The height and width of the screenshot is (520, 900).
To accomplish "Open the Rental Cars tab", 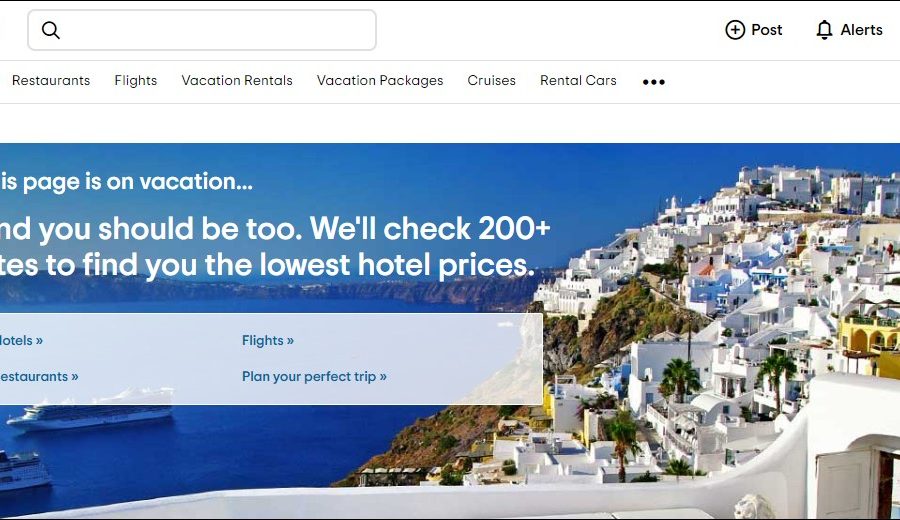I will tap(578, 80).
